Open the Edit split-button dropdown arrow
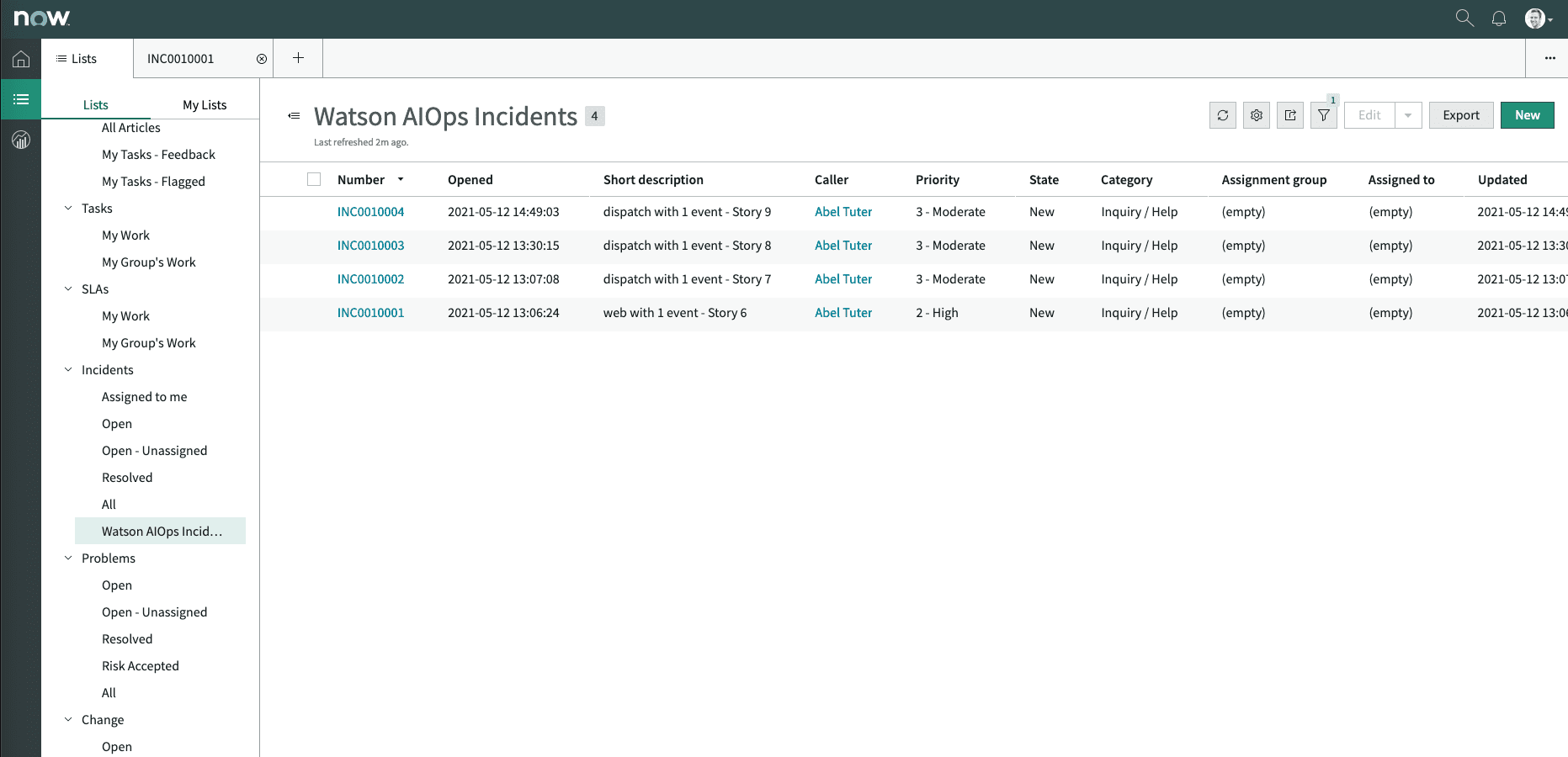 pyautogui.click(x=1408, y=115)
